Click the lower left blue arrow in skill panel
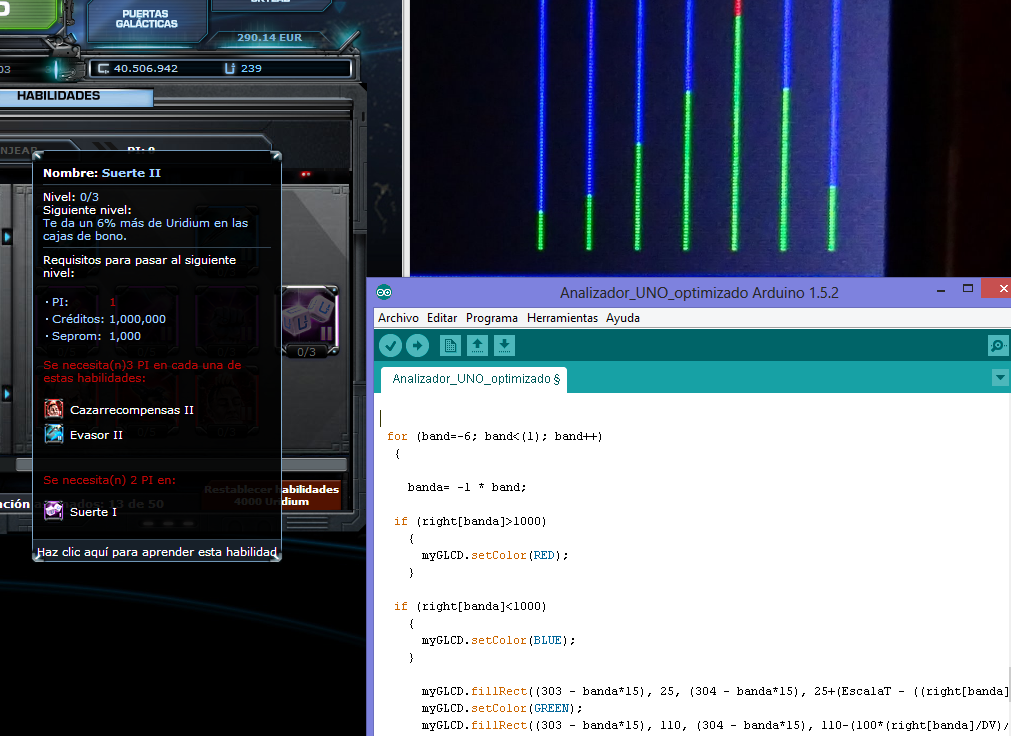The width and height of the screenshot is (1011, 736). (x=7, y=393)
